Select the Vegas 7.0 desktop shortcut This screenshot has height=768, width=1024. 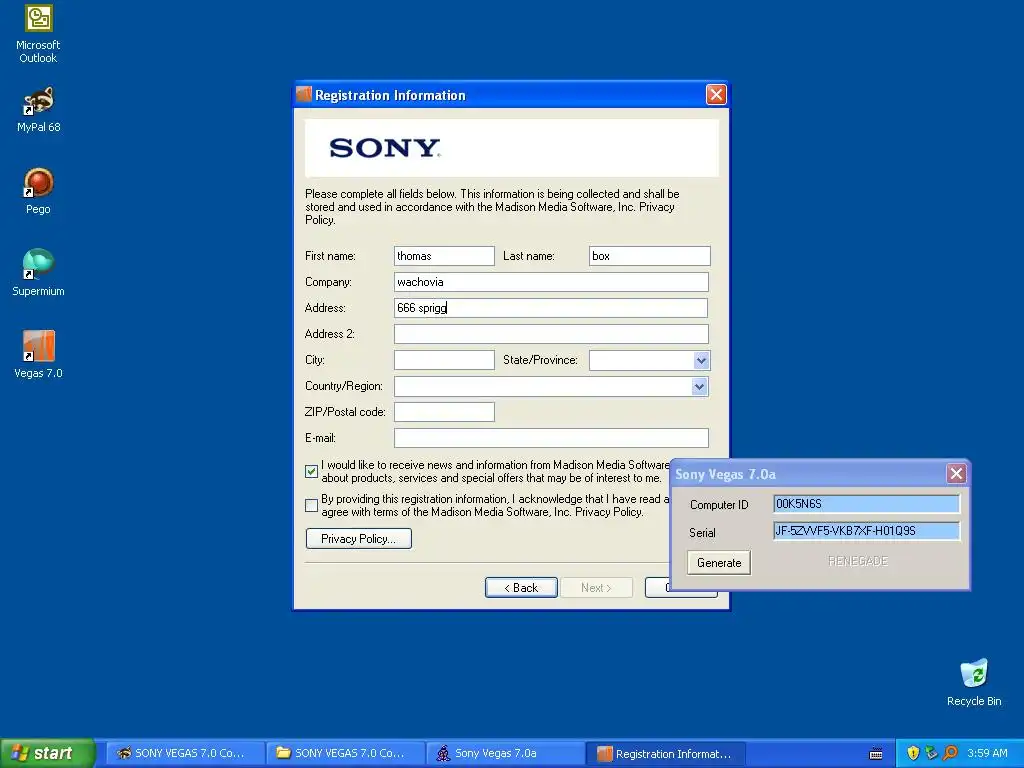(38, 355)
